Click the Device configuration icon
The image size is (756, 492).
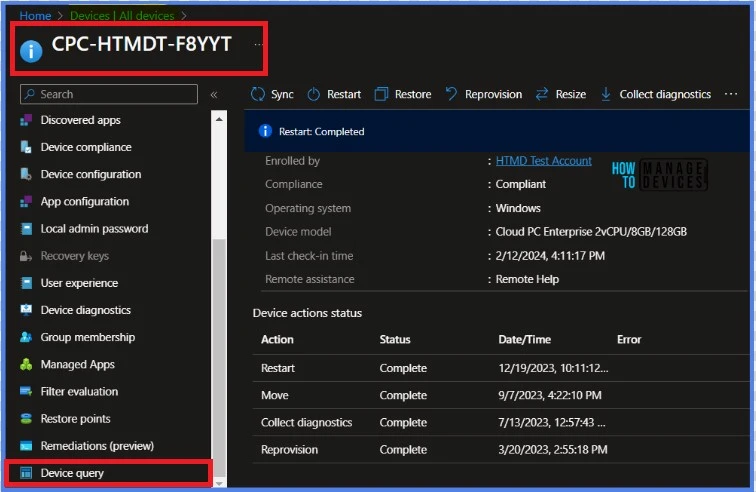tap(26, 174)
